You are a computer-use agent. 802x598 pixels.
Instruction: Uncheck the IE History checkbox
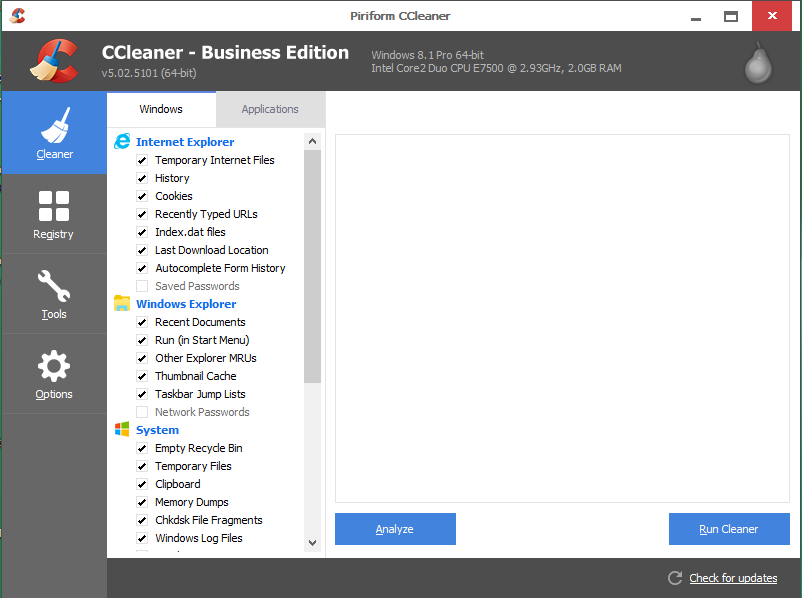point(142,179)
